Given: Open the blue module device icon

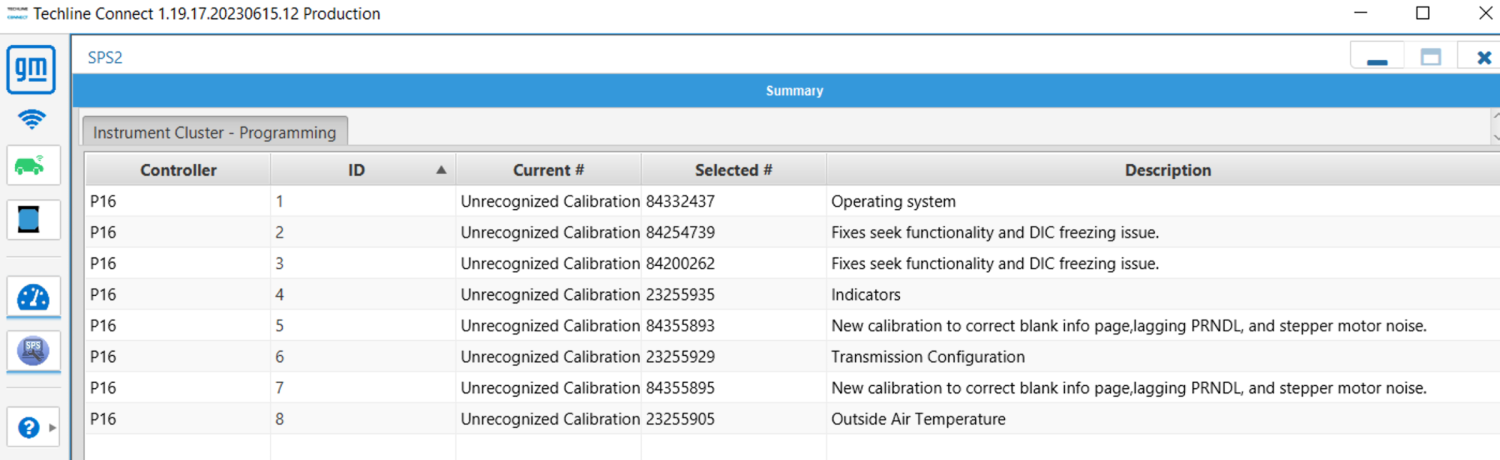Looking at the screenshot, I should (x=33, y=219).
